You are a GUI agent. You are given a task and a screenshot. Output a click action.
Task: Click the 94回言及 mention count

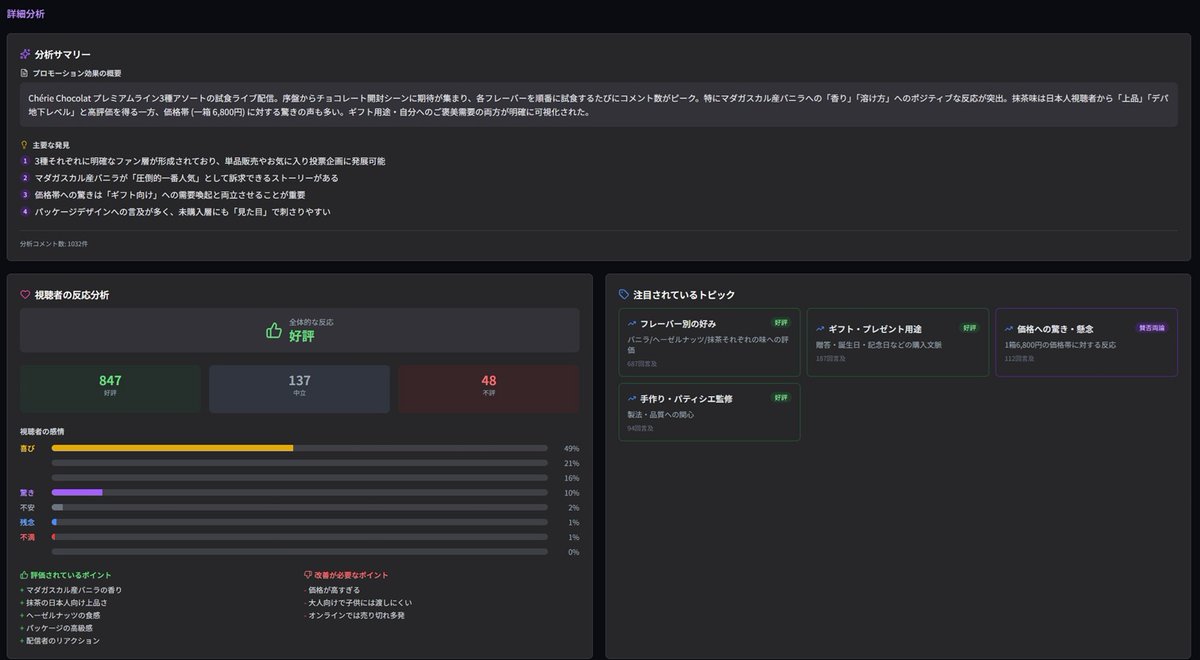click(640, 428)
